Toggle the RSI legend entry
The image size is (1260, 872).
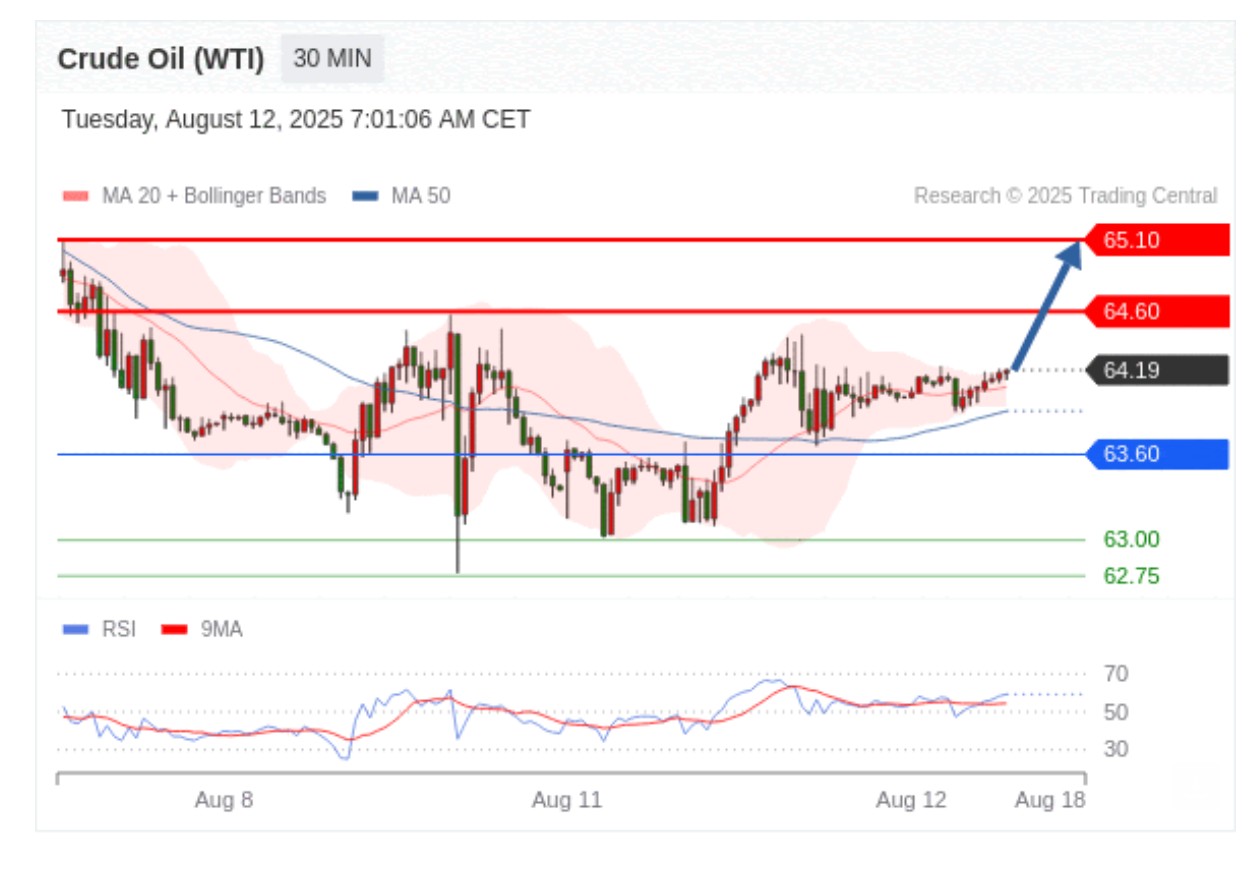coord(99,629)
